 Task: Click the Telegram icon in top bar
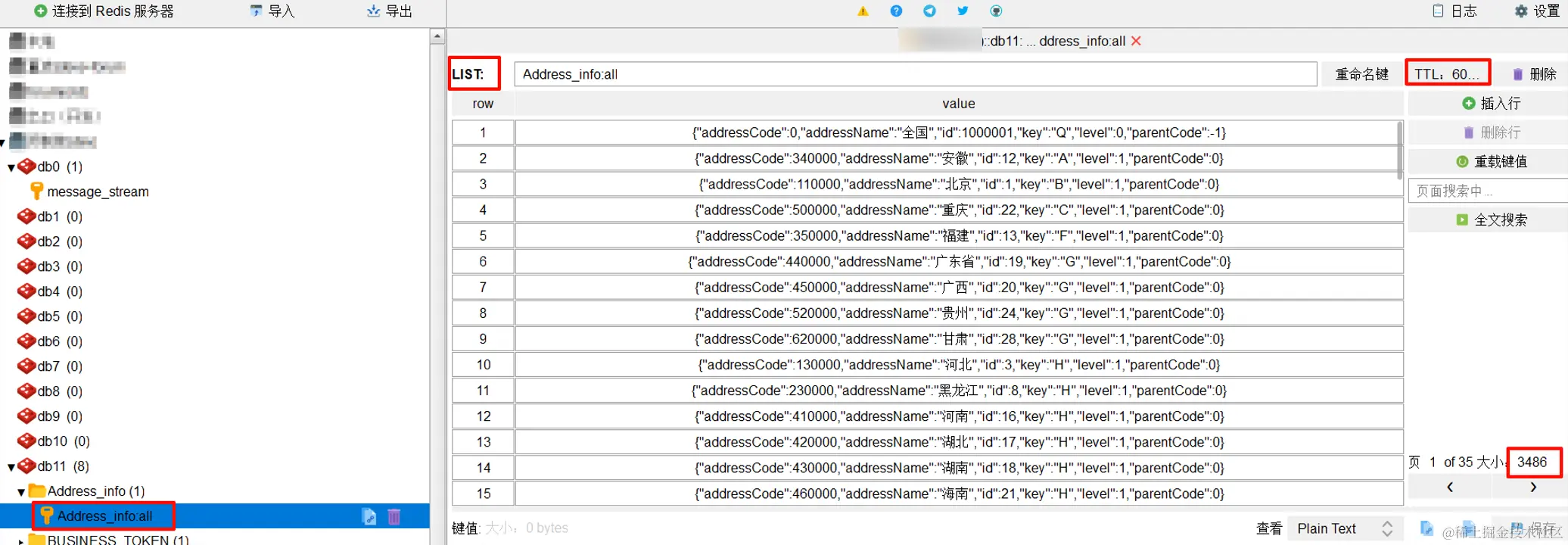click(x=929, y=11)
